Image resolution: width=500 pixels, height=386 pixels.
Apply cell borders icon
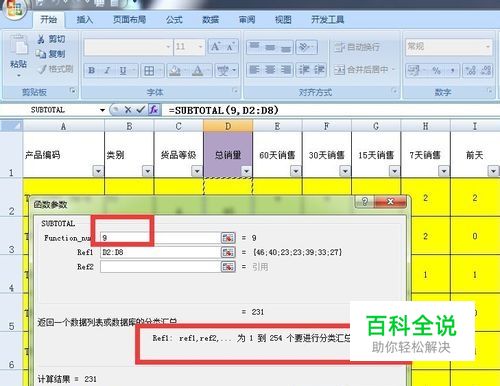[149, 70]
